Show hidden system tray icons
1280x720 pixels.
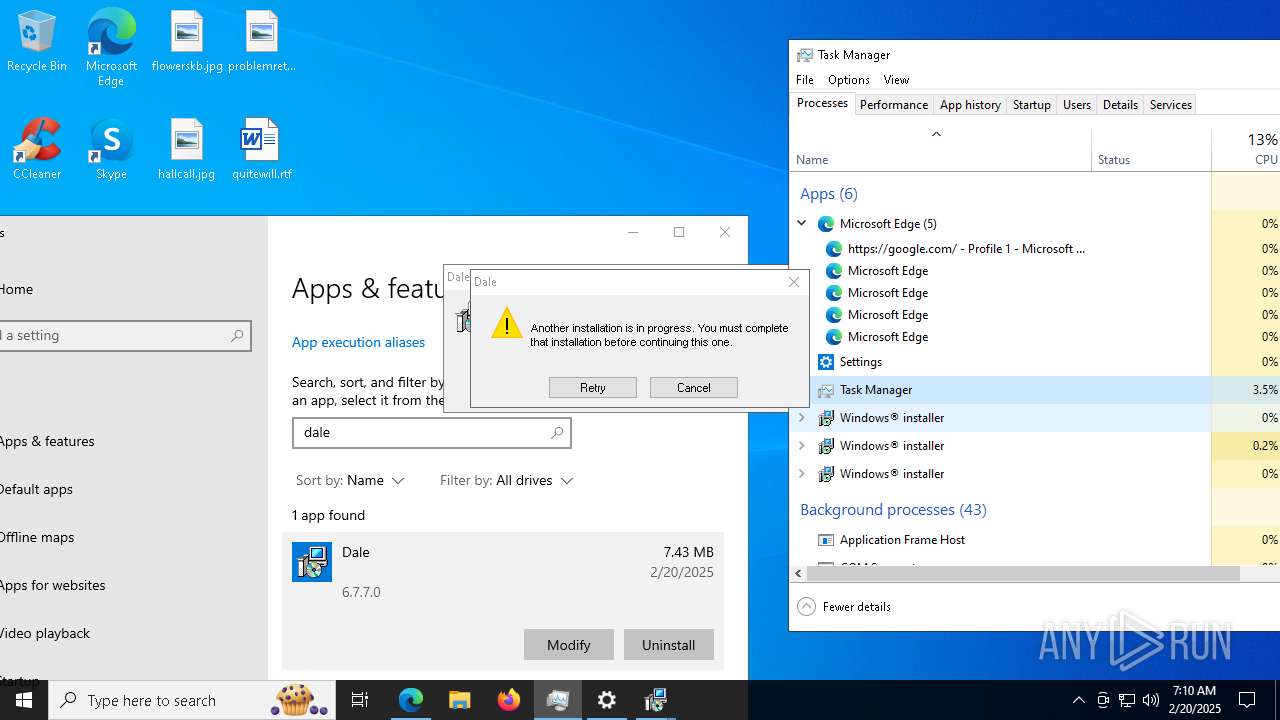pos(1078,700)
